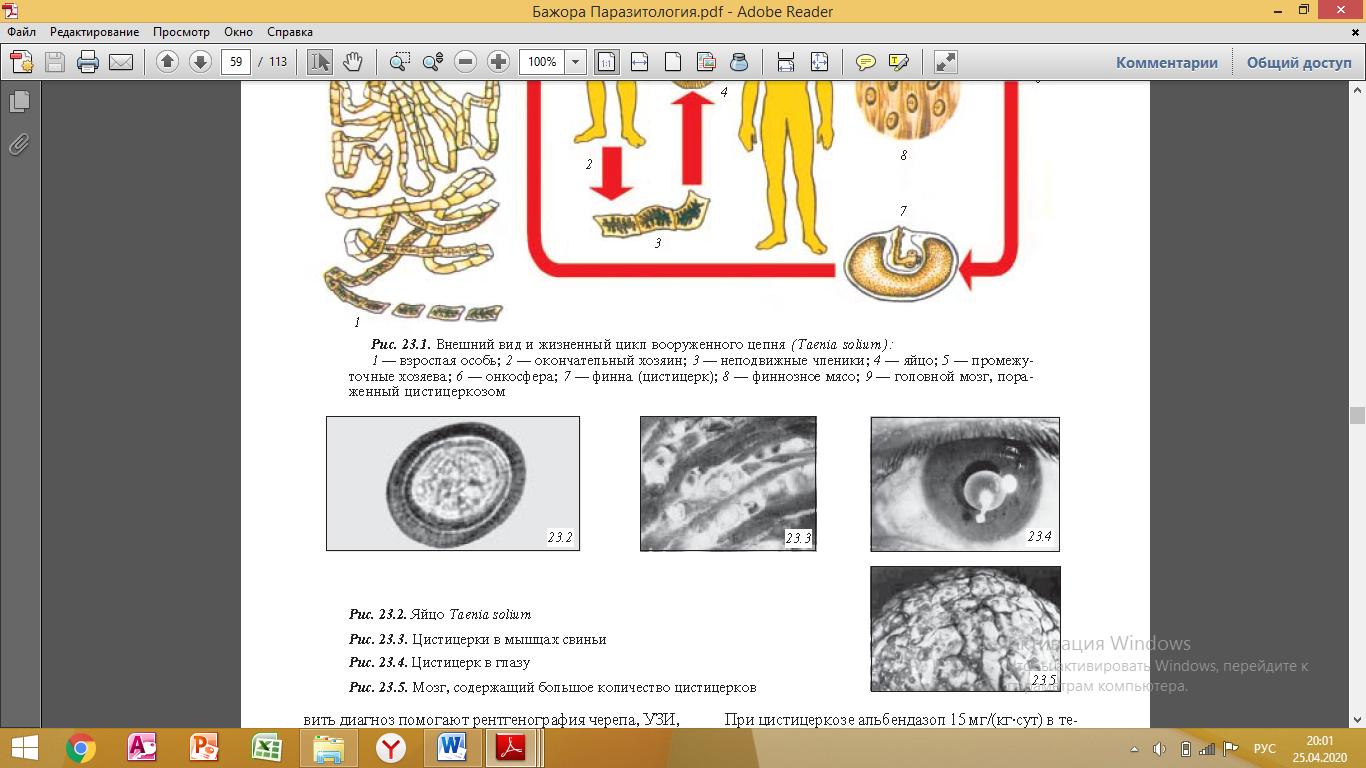Show hidden tray icons arrow
The width and height of the screenshot is (1366, 768).
point(1135,748)
